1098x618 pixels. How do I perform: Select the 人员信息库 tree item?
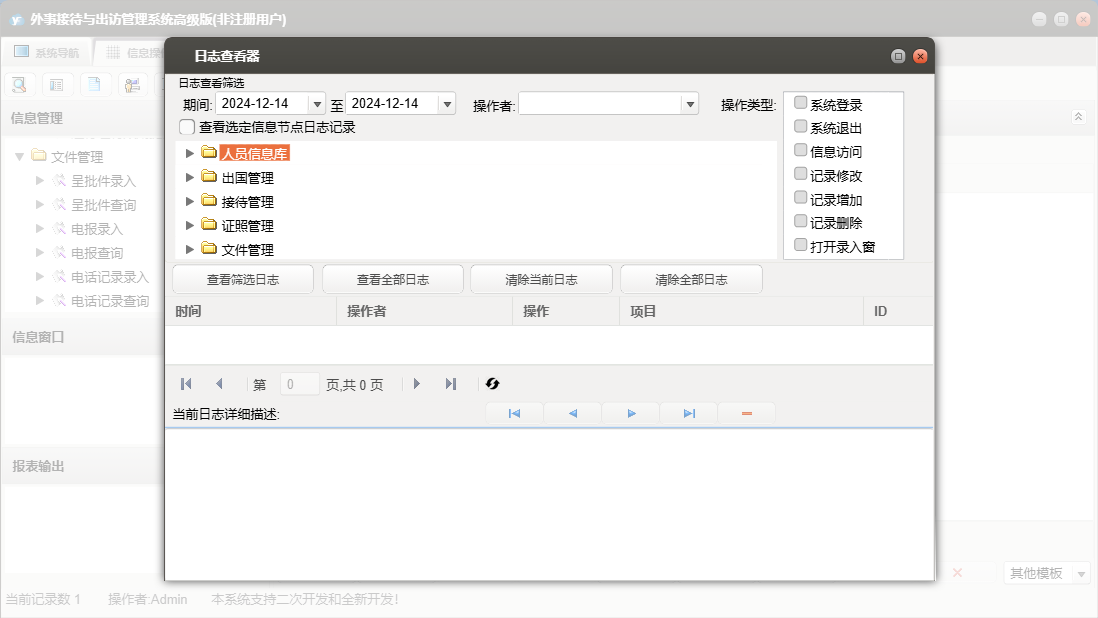click(x=254, y=154)
